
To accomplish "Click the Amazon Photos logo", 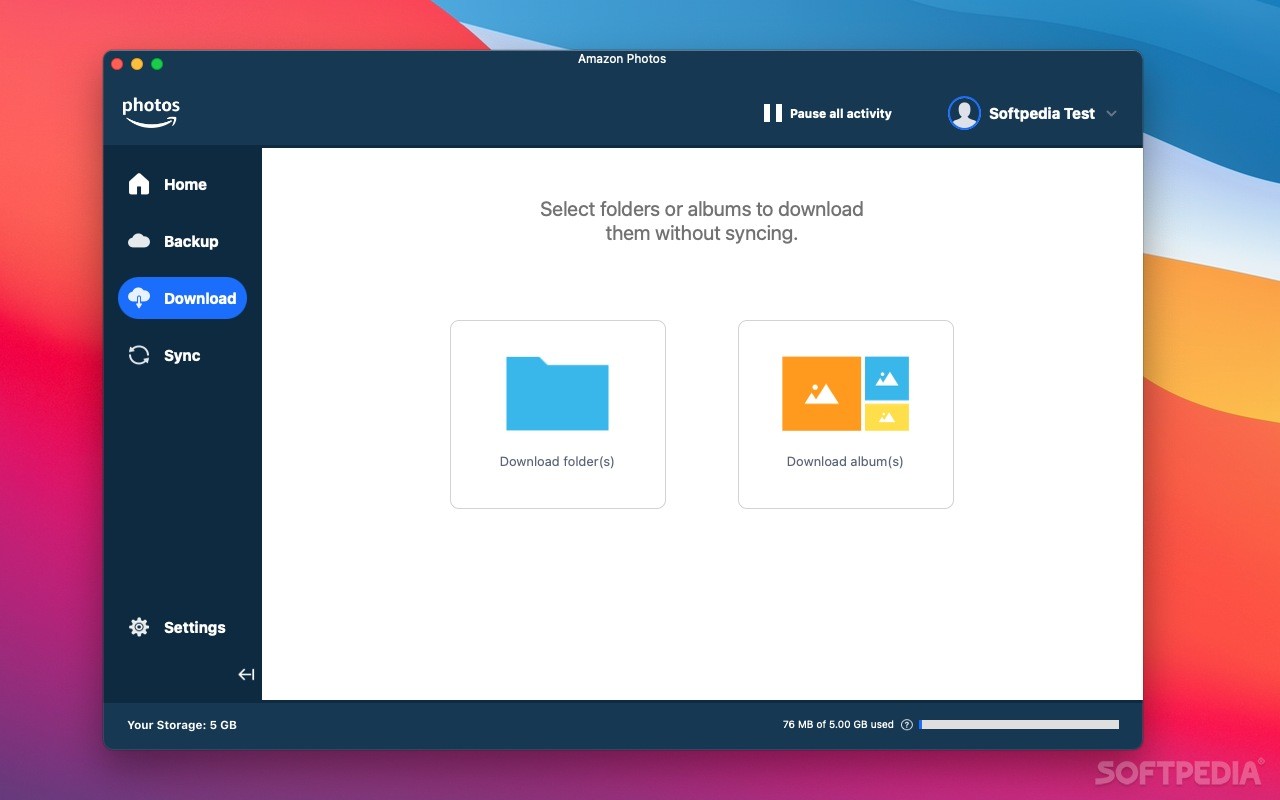I will 151,113.
